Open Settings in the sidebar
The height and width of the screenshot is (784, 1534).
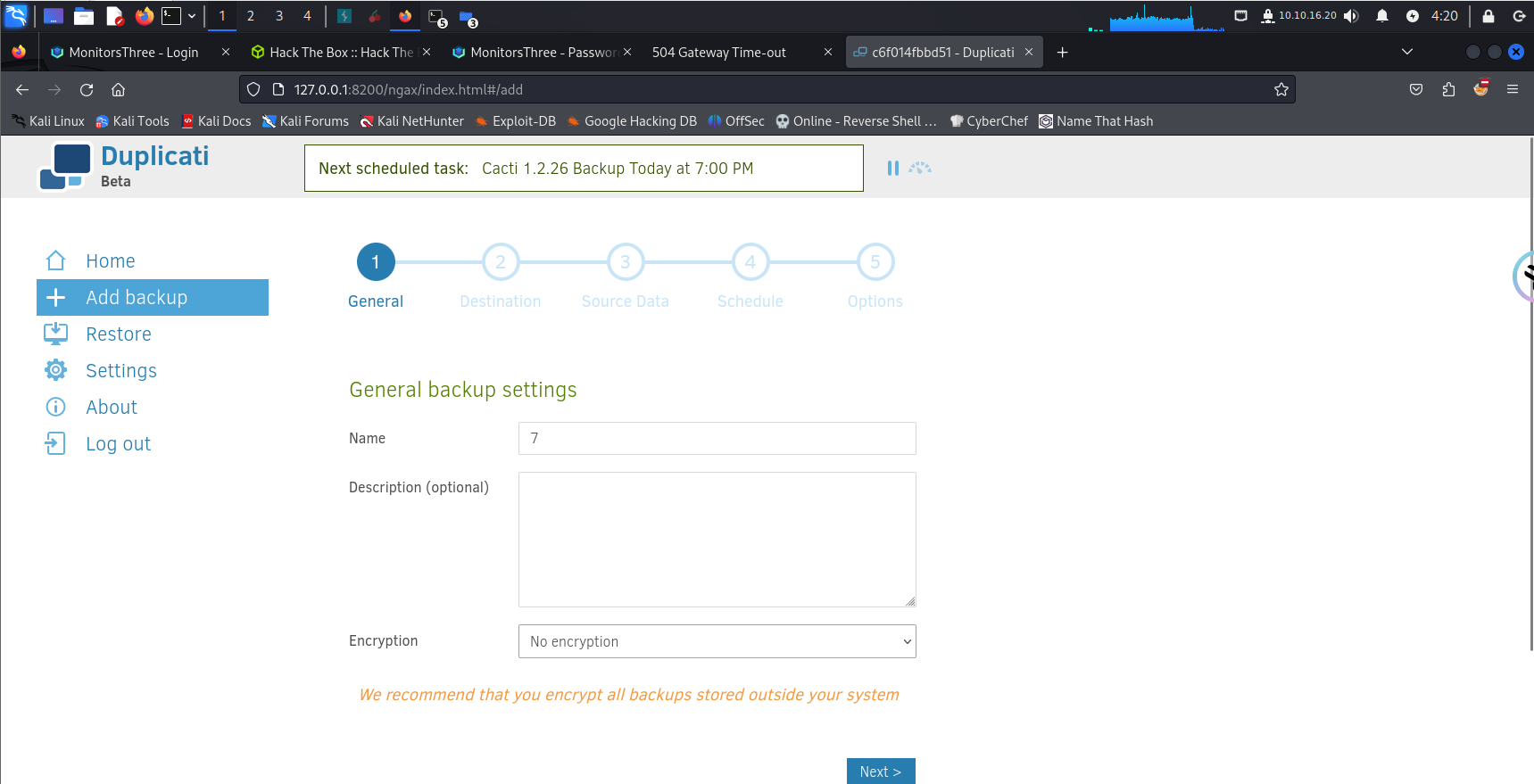pos(120,371)
